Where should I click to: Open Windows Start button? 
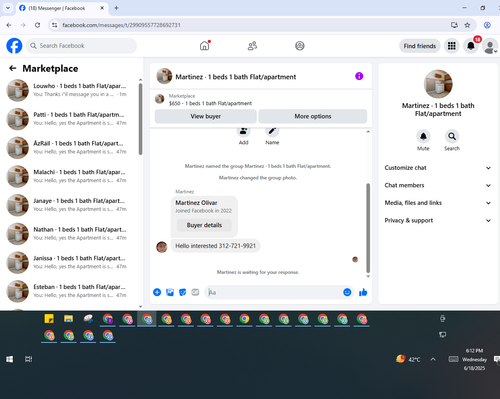point(10,359)
